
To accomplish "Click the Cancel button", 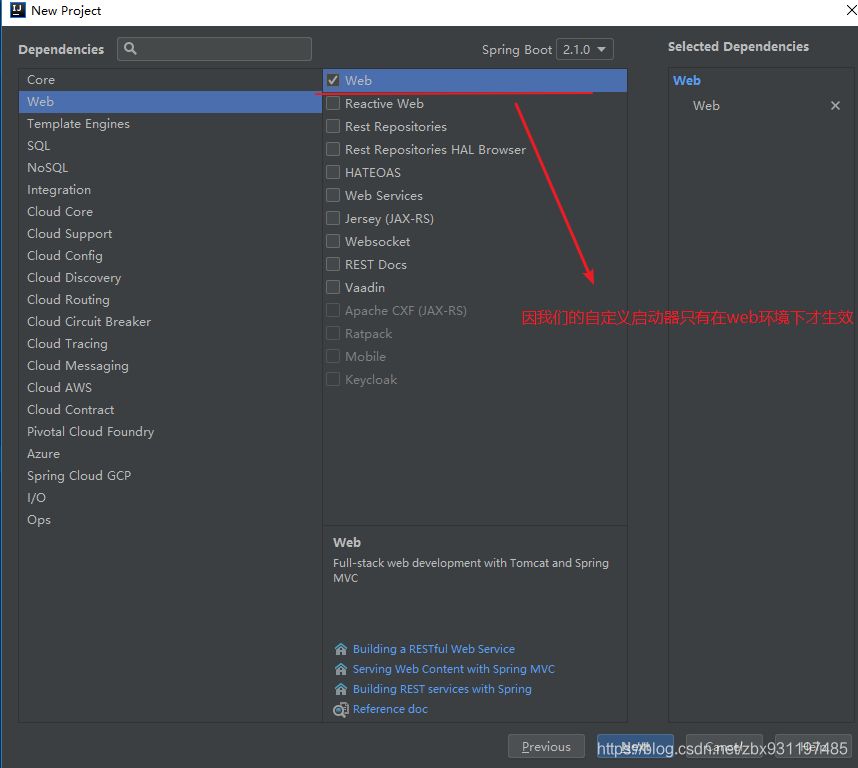I will point(724,747).
